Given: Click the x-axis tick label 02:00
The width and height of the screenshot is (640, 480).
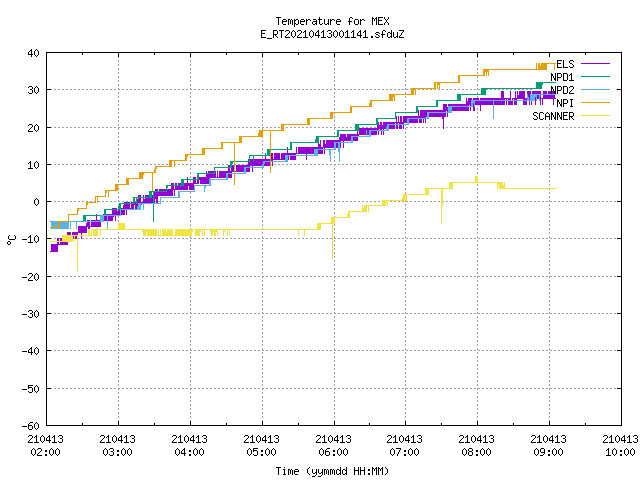Looking at the screenshot, I should (45, 452).
